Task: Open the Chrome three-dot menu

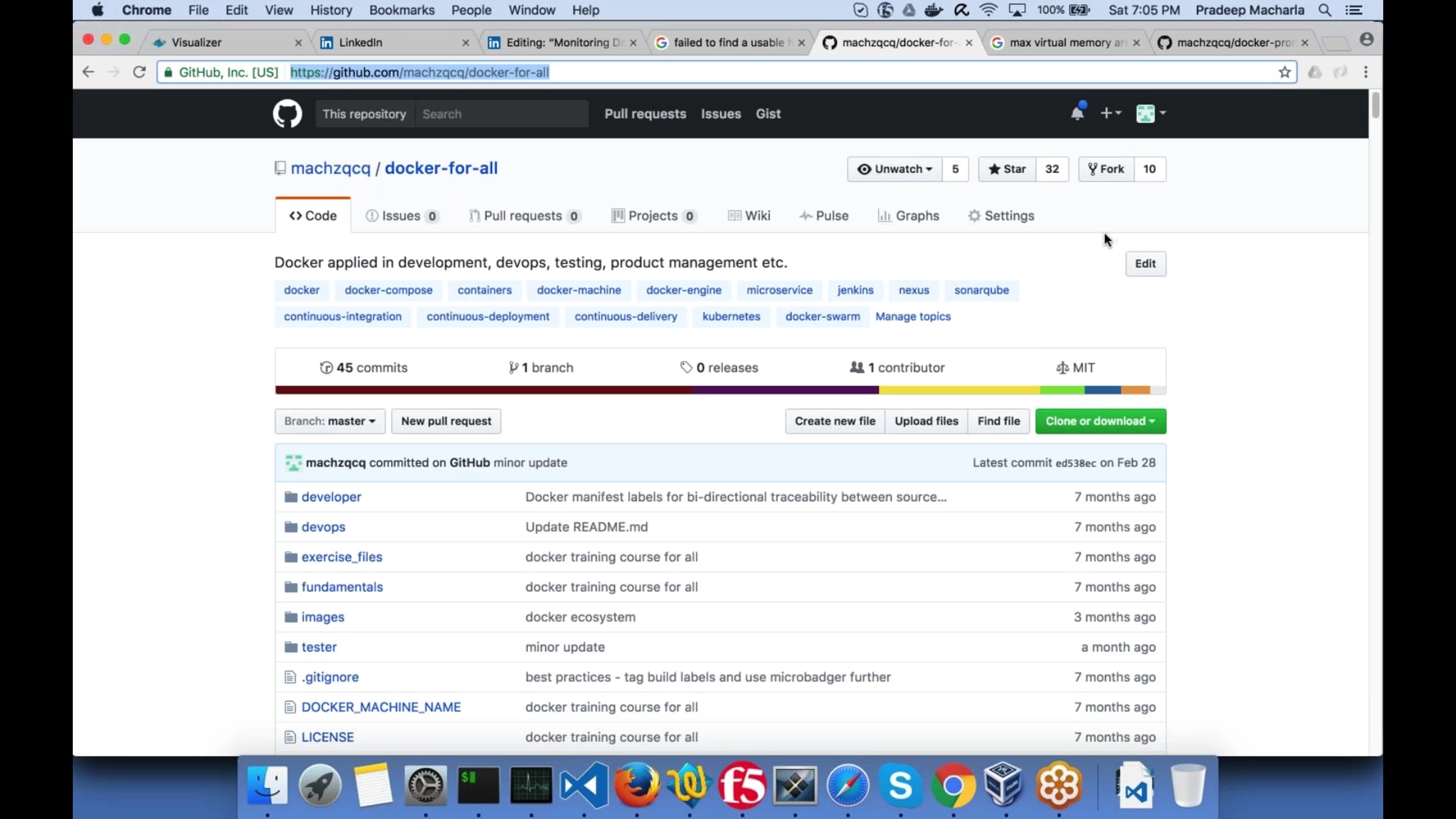Action: coord(1366,72)
